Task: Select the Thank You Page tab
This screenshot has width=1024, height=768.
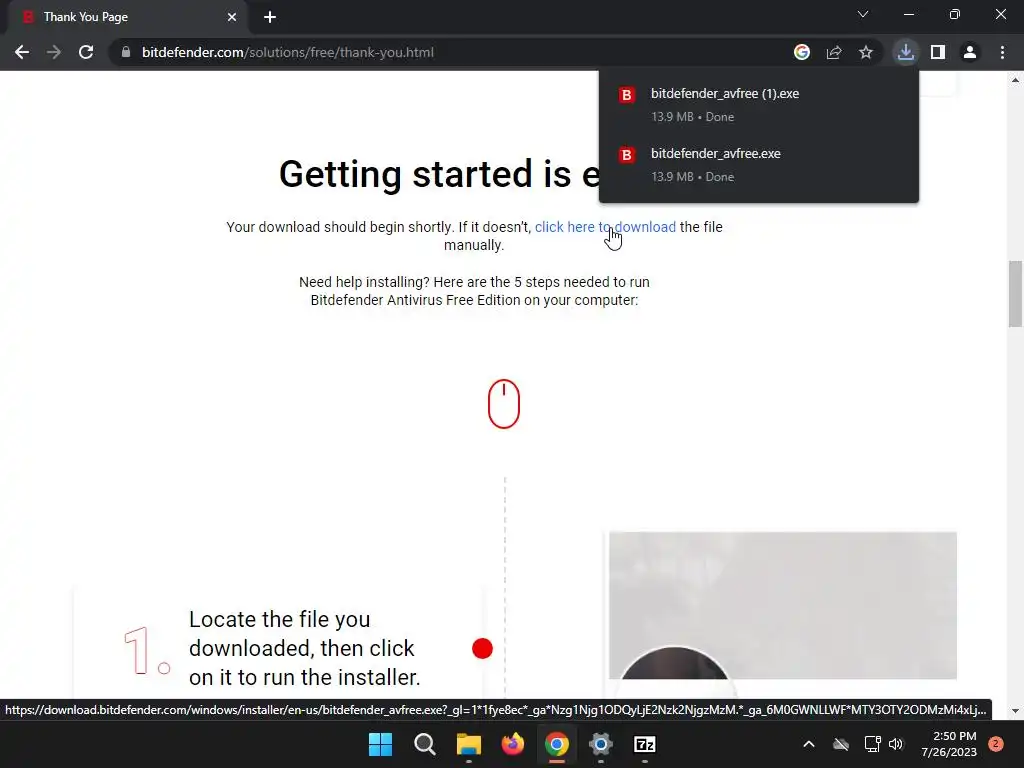Action: (127, 17)
